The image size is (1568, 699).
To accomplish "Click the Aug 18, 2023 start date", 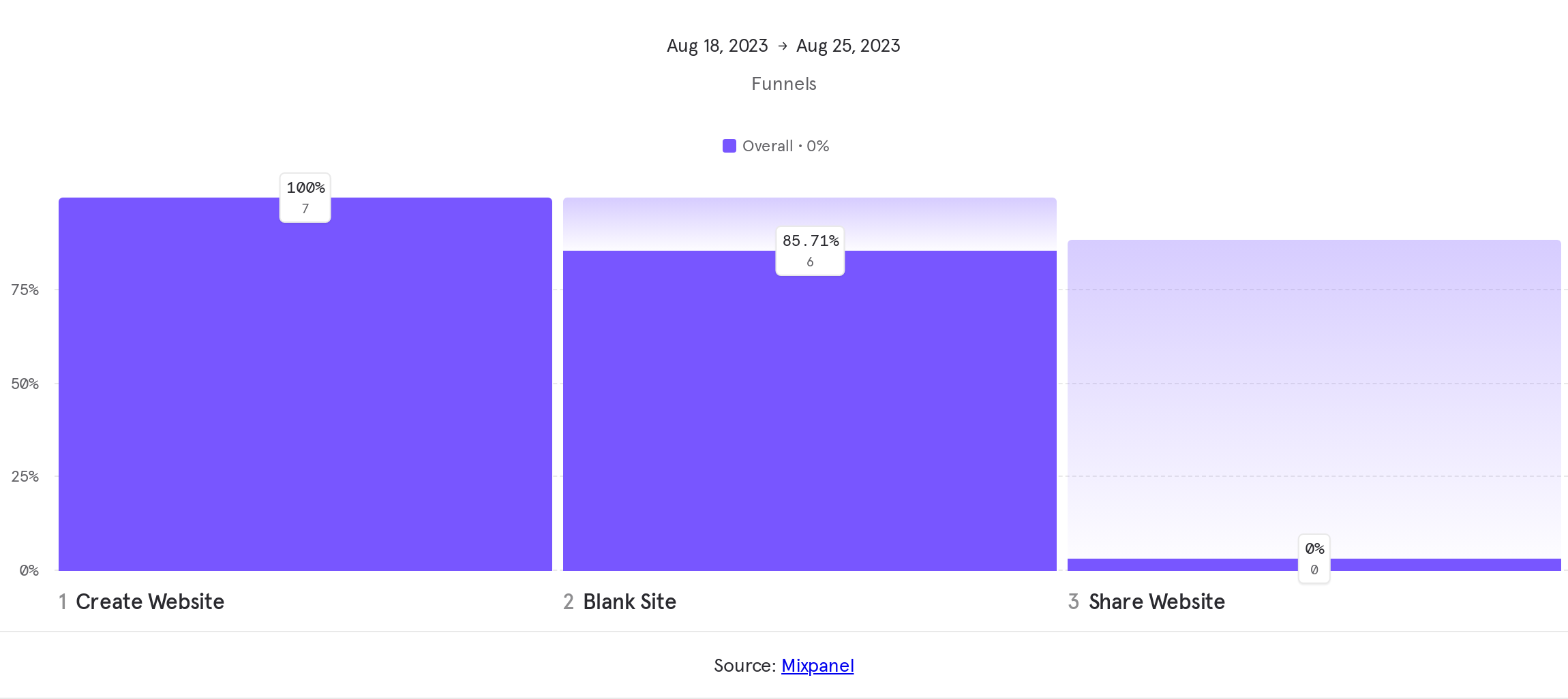I will tap(717, 46).
